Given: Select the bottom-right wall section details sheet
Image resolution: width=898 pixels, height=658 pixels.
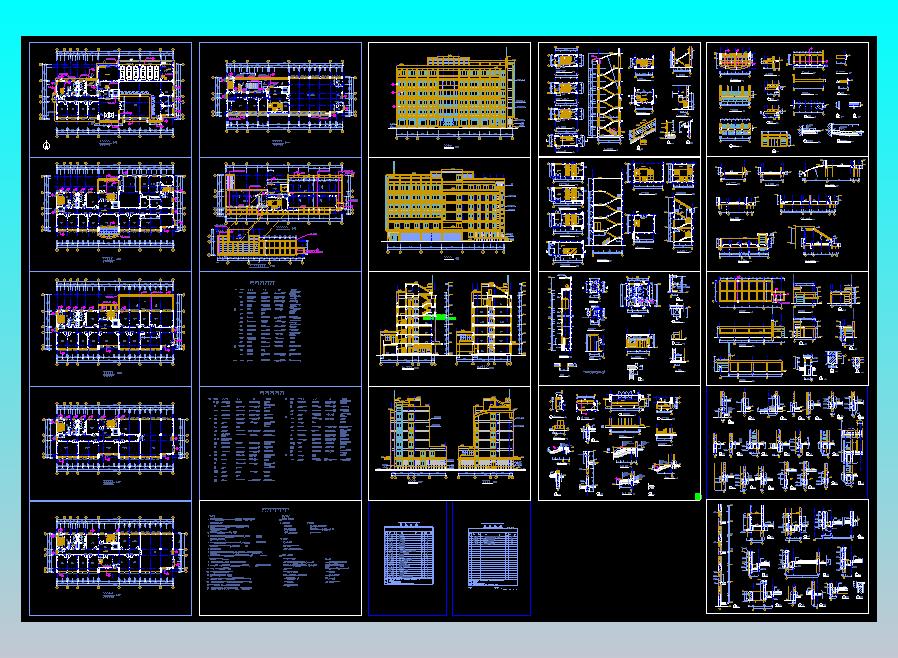Looking at the screenshot, I should [x=787, y=557].
